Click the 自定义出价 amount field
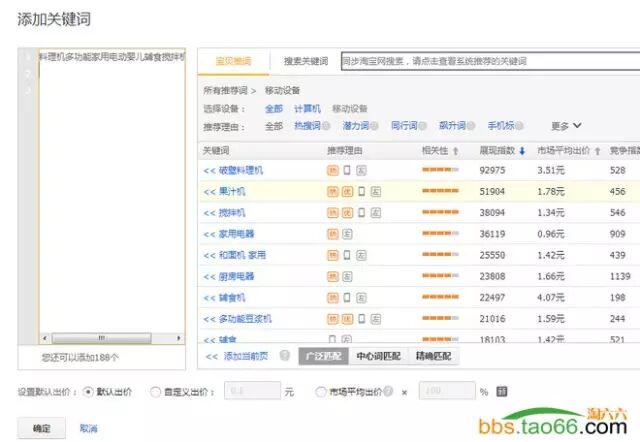Viewport: 640px width, 442px height. (252, 391)
